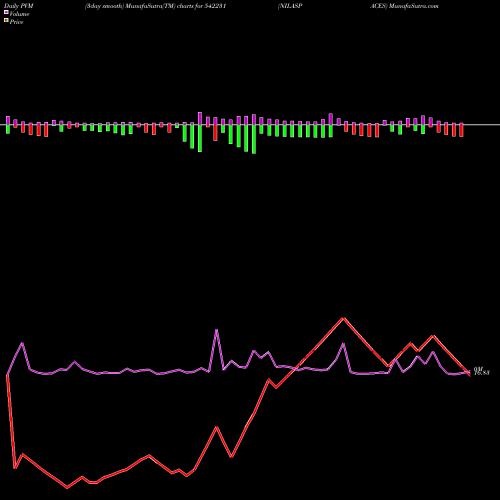Click the tallest spike of the magenta volume line
The height and width of the screenshot is (500, 500).
coord(217,330)
